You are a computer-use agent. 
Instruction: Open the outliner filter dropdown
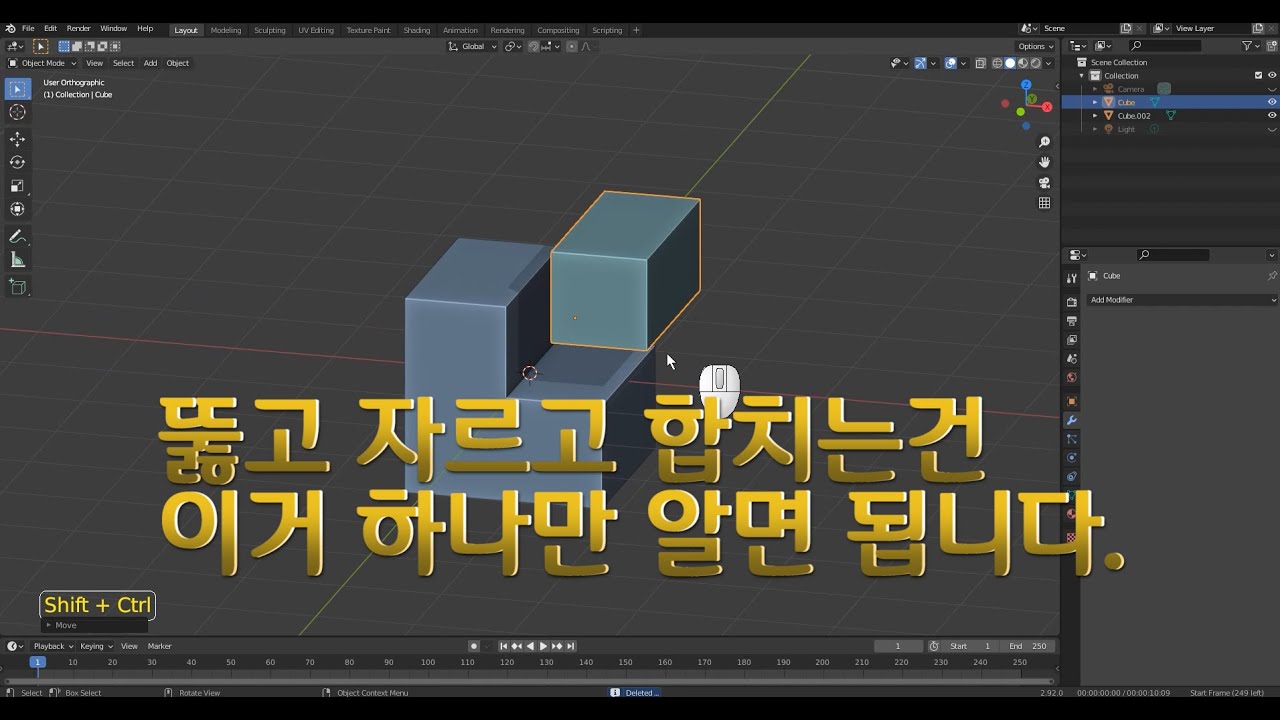[x=1250, y=46]
